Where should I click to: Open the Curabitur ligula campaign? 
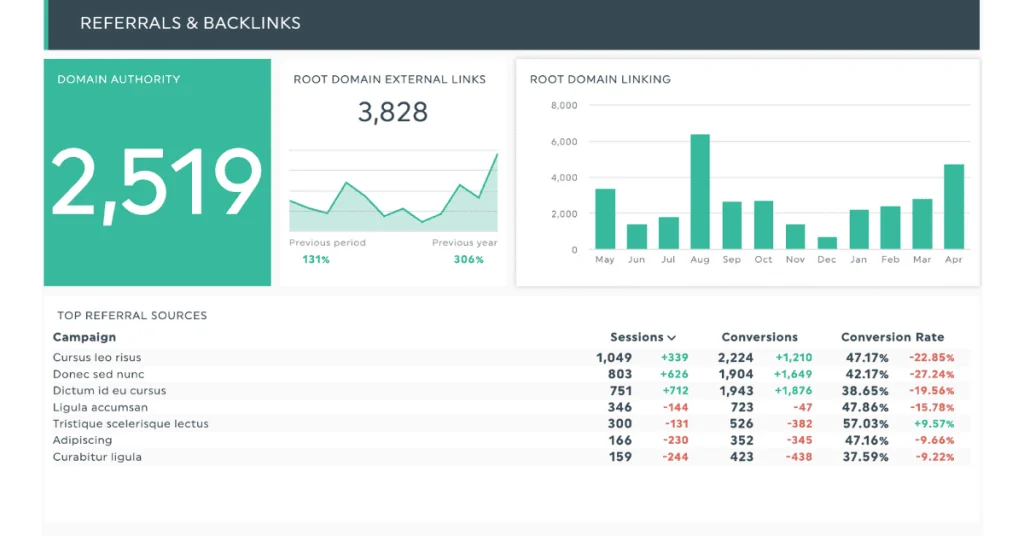pyautogui.click(x=97, y=457)
